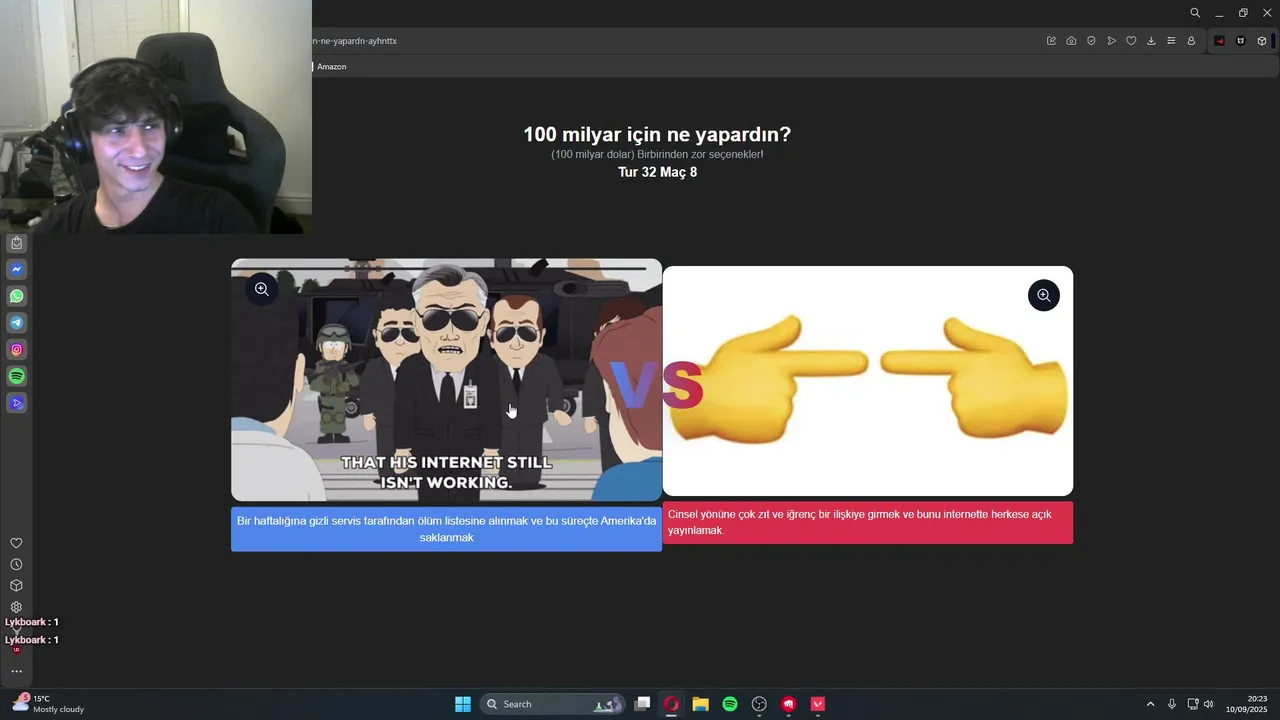1280x720 pixels.
Task: Open File Explorer from taskbar
Action: pos(701,704)
